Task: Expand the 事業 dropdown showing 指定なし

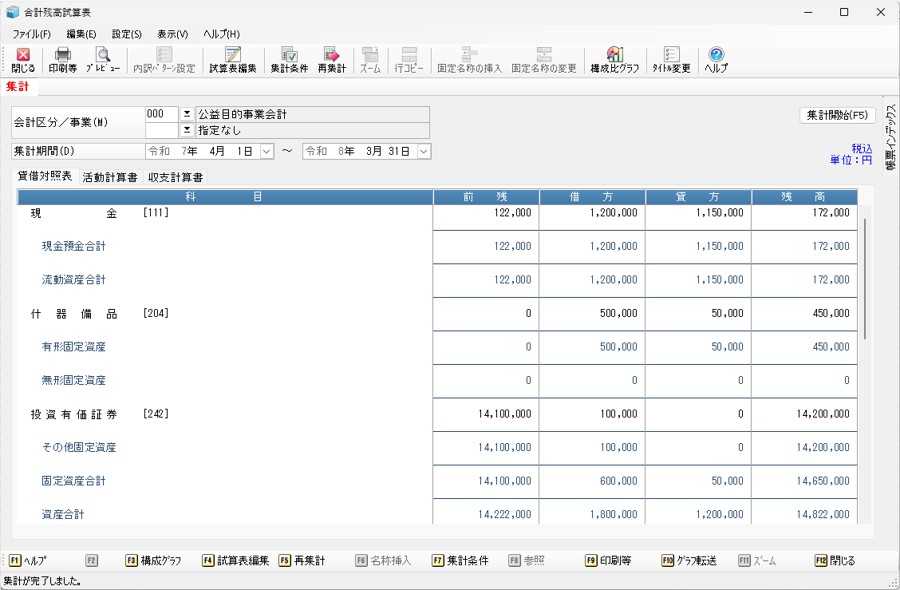Action: click(x=186, y=130)
